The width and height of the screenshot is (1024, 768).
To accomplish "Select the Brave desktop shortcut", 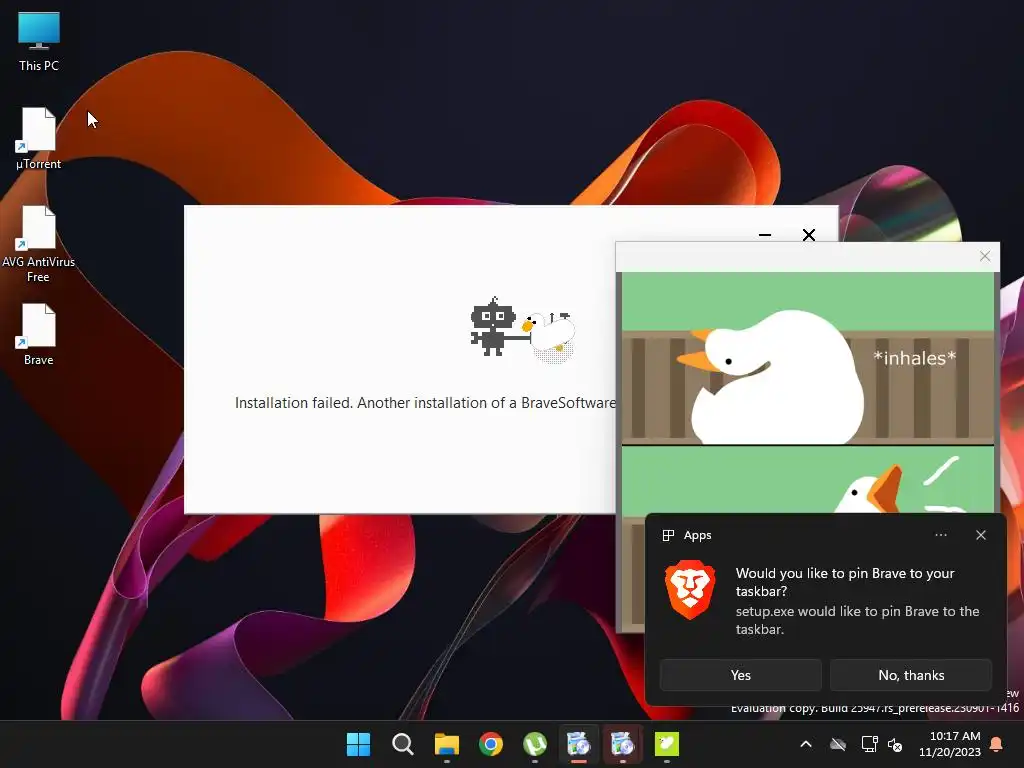I will tap(39, 334).
